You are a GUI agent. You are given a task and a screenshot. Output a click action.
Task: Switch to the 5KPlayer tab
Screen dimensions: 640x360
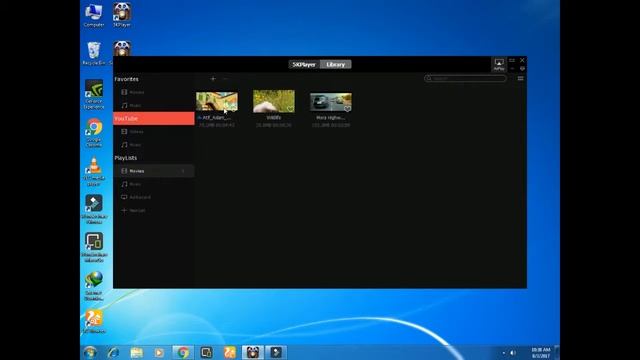pyautogui.click(x=304, y=64)
